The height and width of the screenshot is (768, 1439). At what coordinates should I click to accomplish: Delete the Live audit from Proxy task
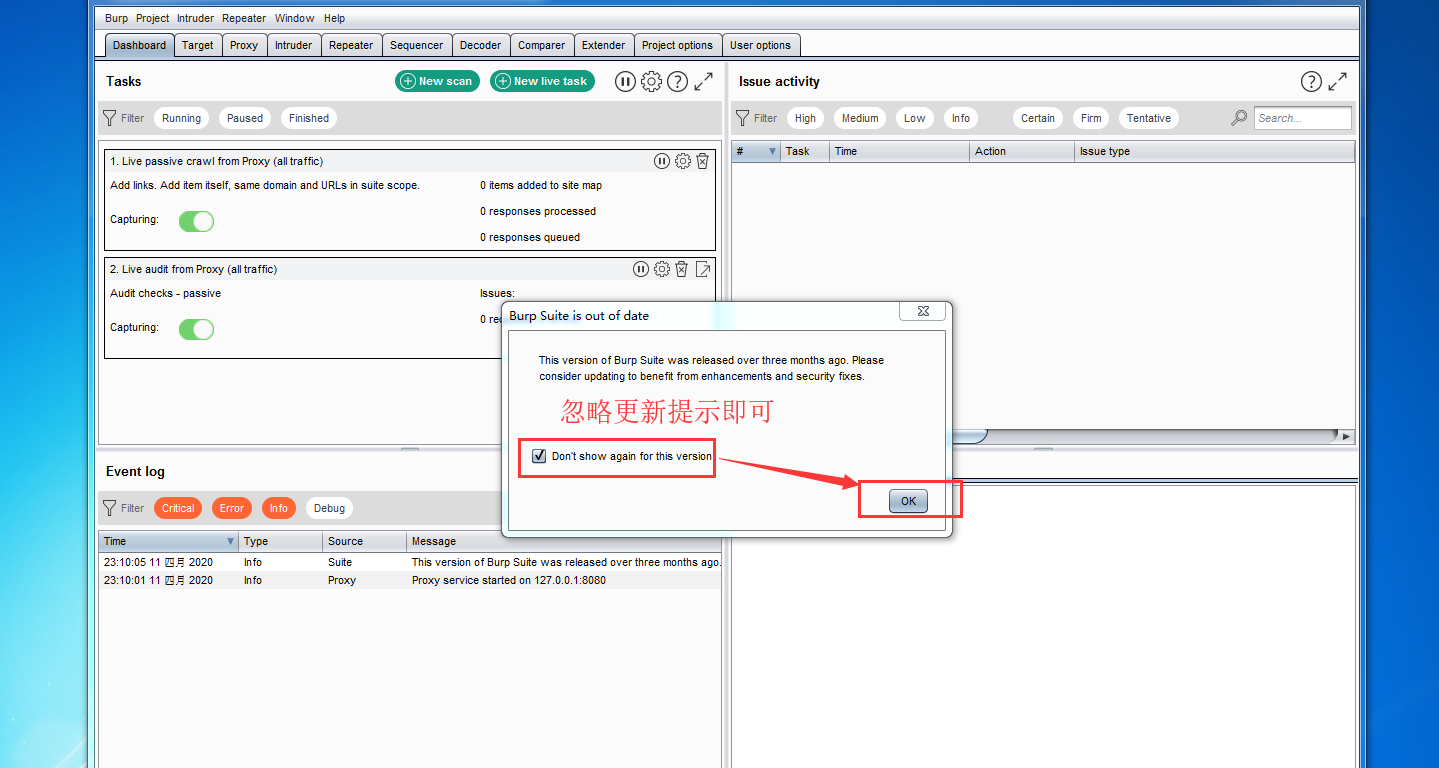click(x=682, y=269)
